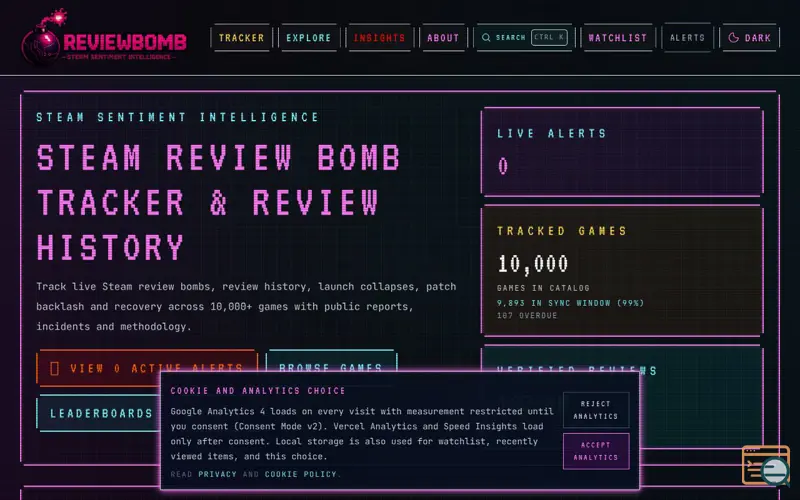Click the Live Alerts card
The width and height of the screenshot is (800, 500).
622,152
